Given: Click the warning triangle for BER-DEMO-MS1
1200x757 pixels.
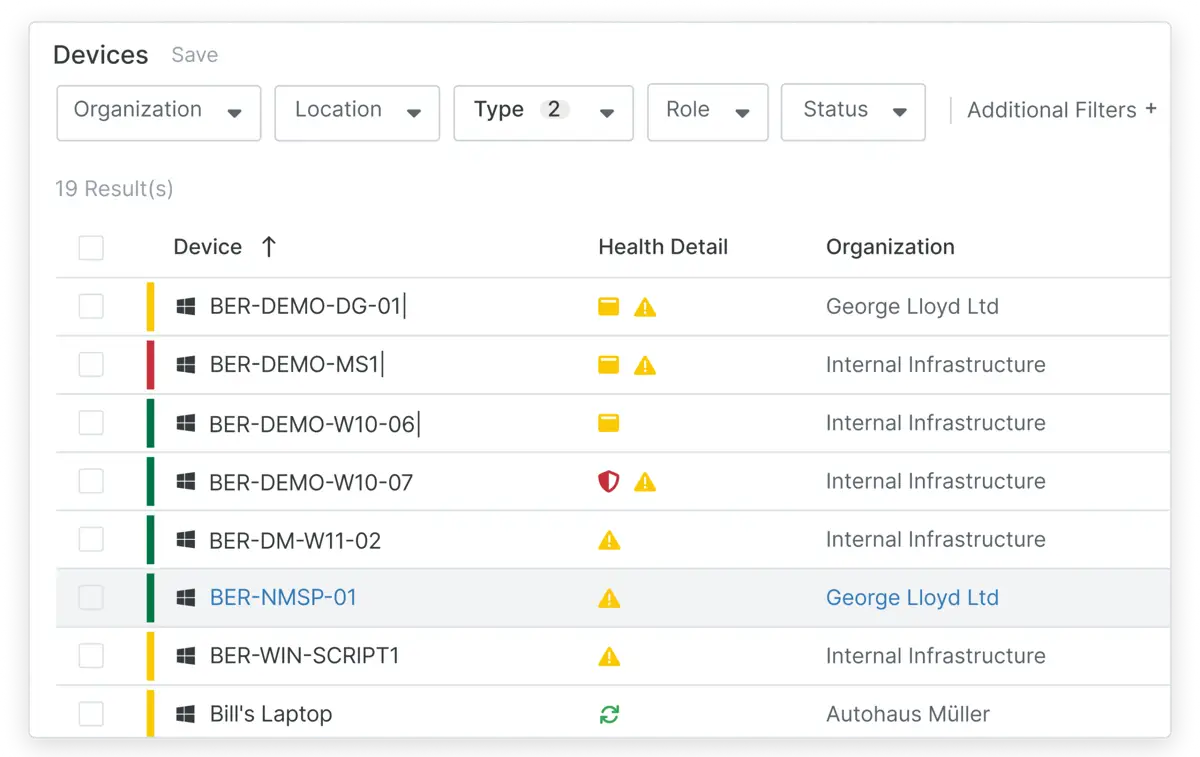Looking at the screenshot, I should click(x=645, y=365).
